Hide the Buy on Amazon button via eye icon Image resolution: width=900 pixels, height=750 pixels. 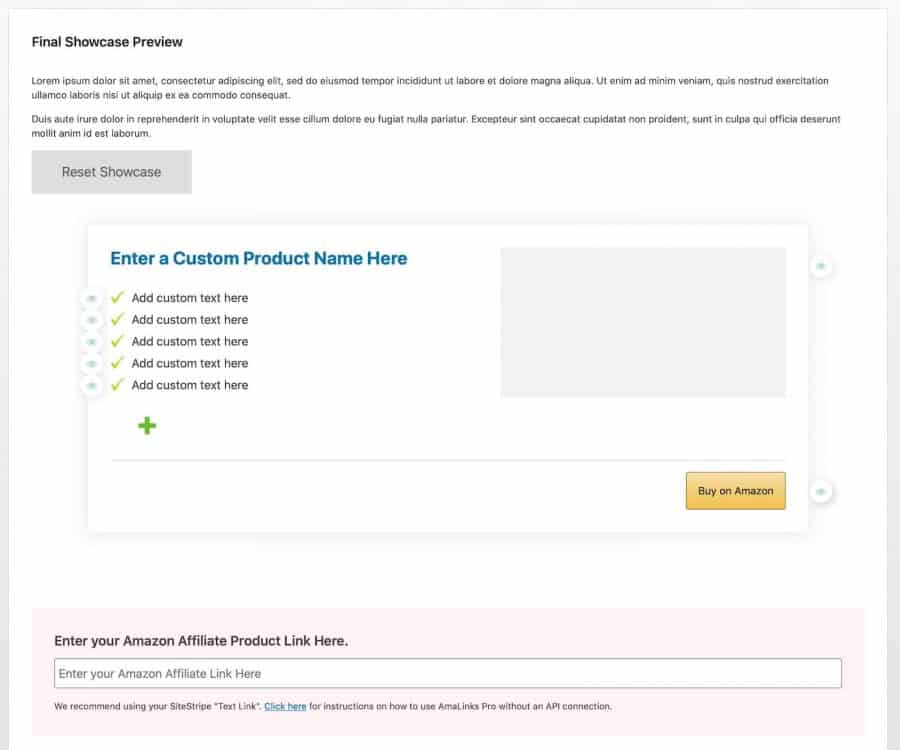point(821,491)
